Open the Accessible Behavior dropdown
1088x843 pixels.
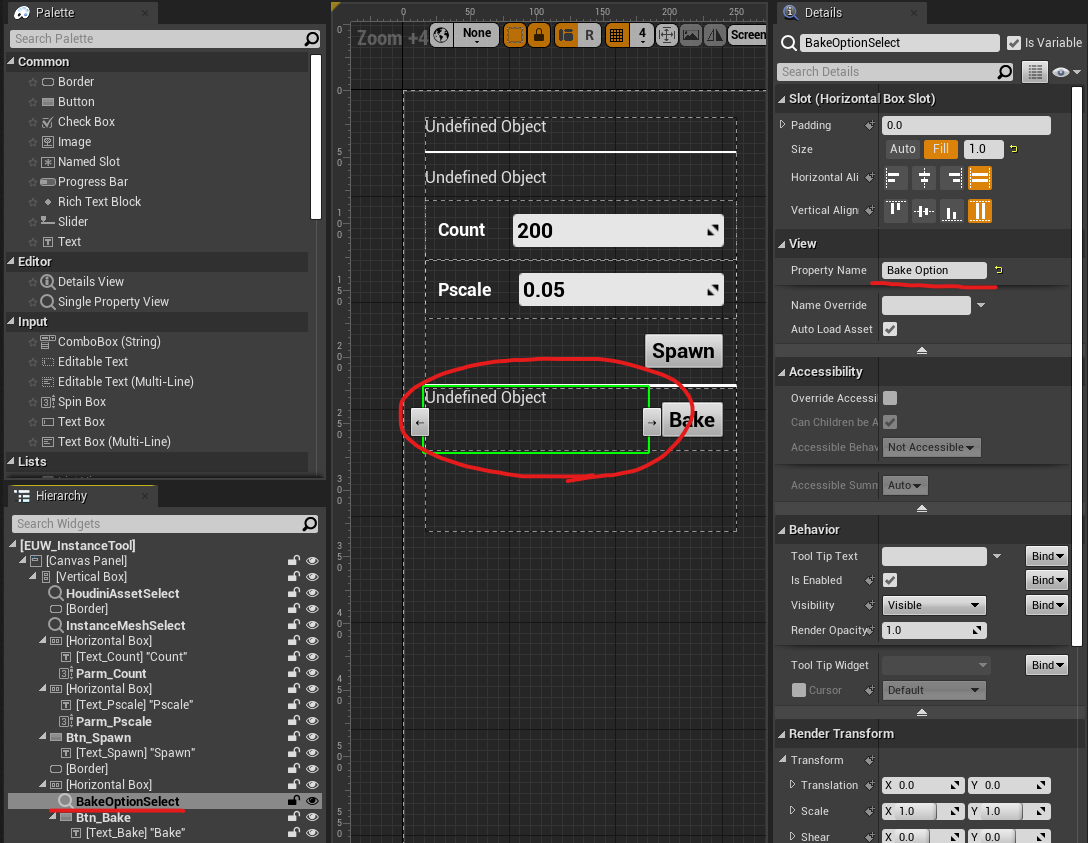pyautogui.click(x=931, y=447)
